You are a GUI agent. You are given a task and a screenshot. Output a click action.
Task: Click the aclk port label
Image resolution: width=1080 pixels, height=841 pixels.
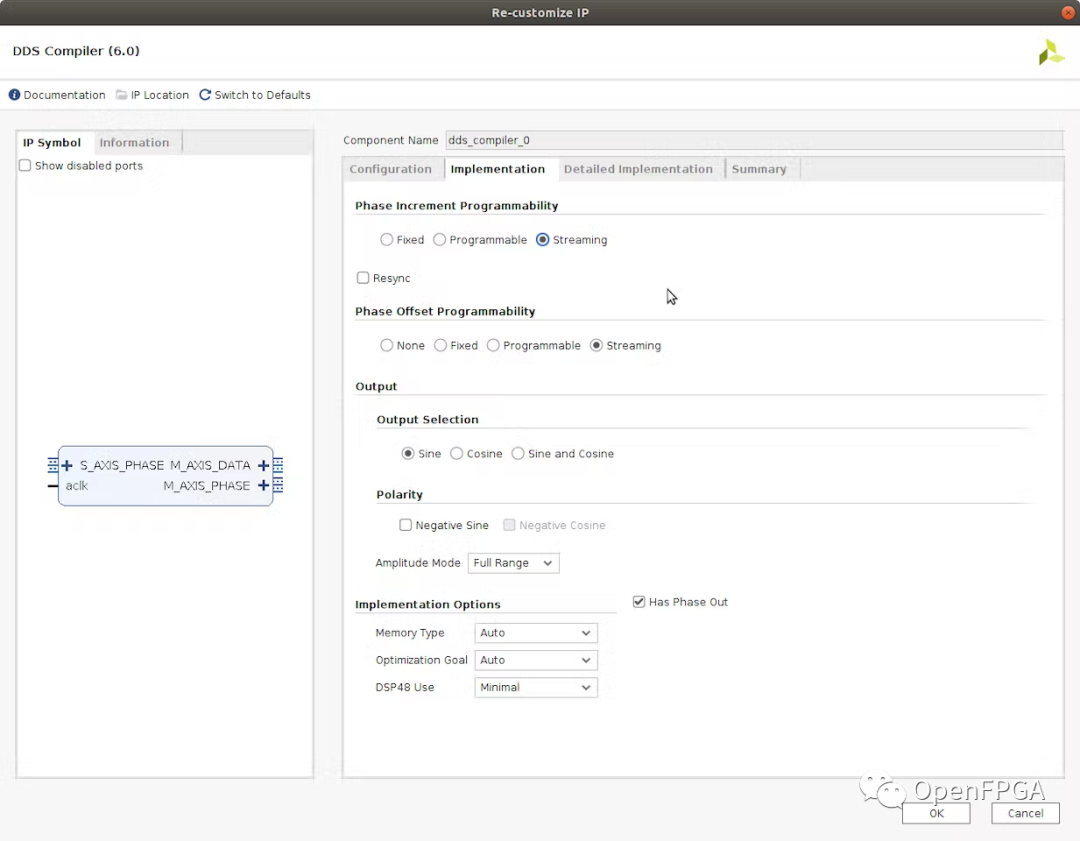click(x=76, y=486)
